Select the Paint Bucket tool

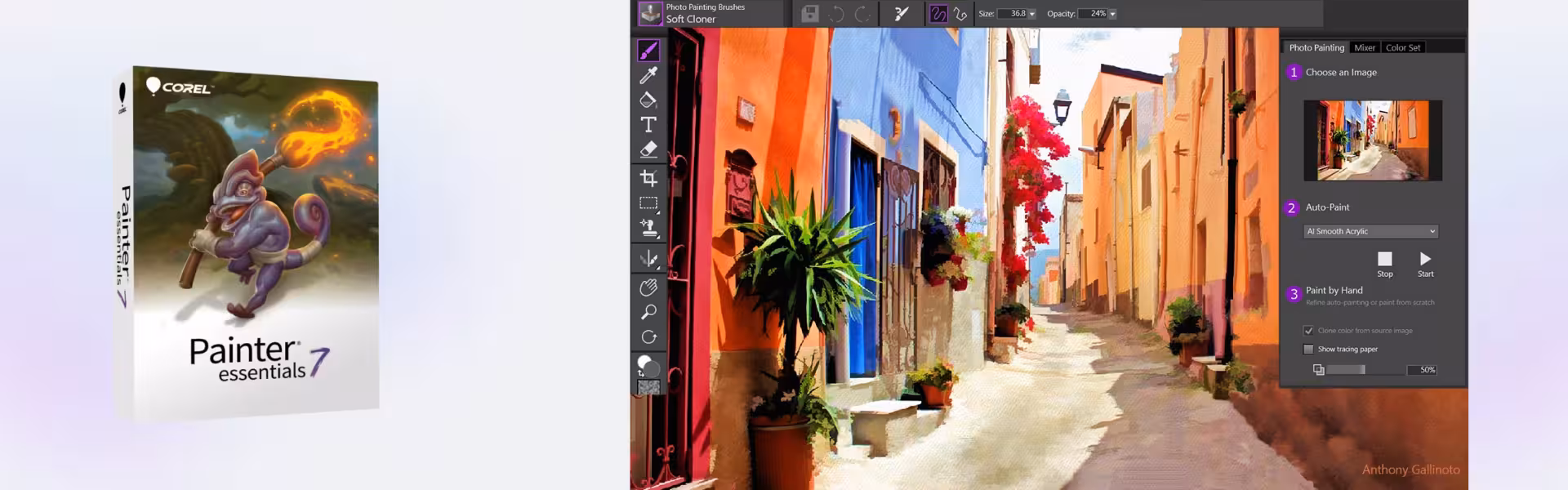648,100
